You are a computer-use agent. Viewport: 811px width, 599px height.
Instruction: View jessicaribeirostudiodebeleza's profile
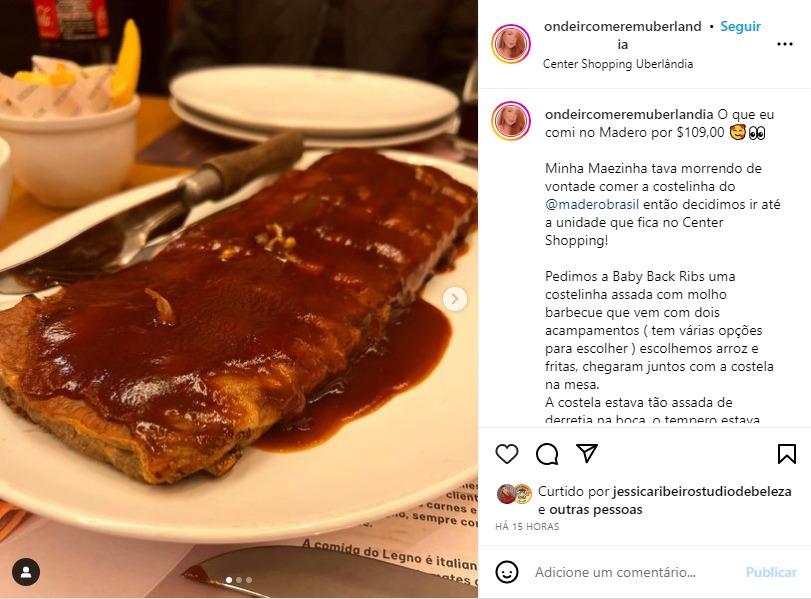pos(702,491)
